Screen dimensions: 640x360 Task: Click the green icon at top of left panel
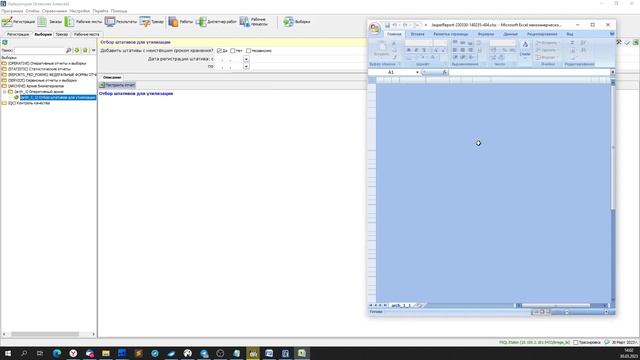[x=5, y=42]
